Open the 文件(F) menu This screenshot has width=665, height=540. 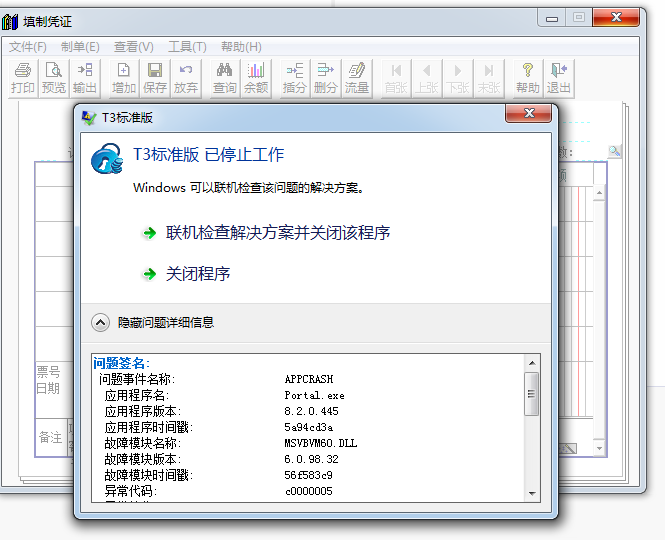pos(28,47)
